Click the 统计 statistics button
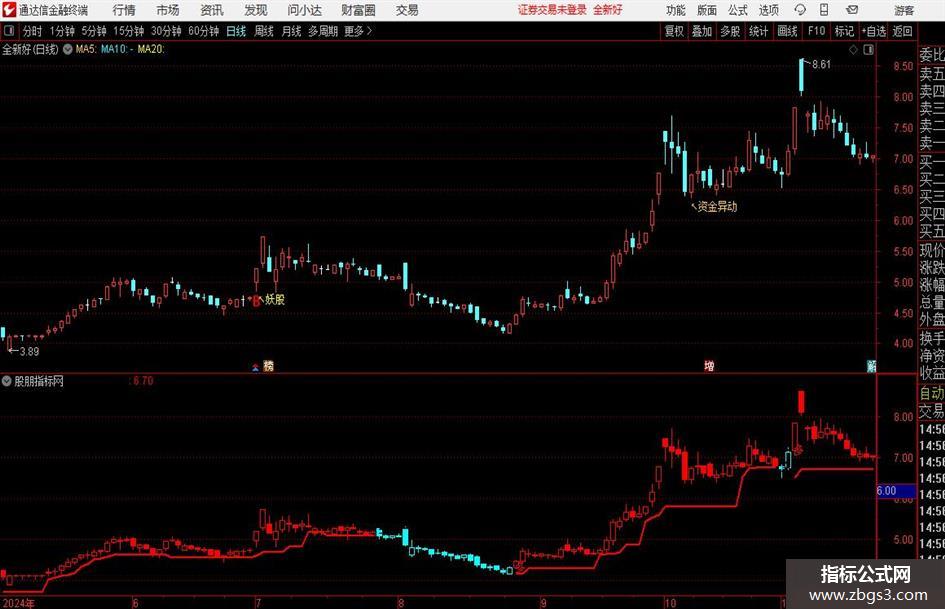Image resolution: width=945 pixels, height=609 pixels. 758,31
